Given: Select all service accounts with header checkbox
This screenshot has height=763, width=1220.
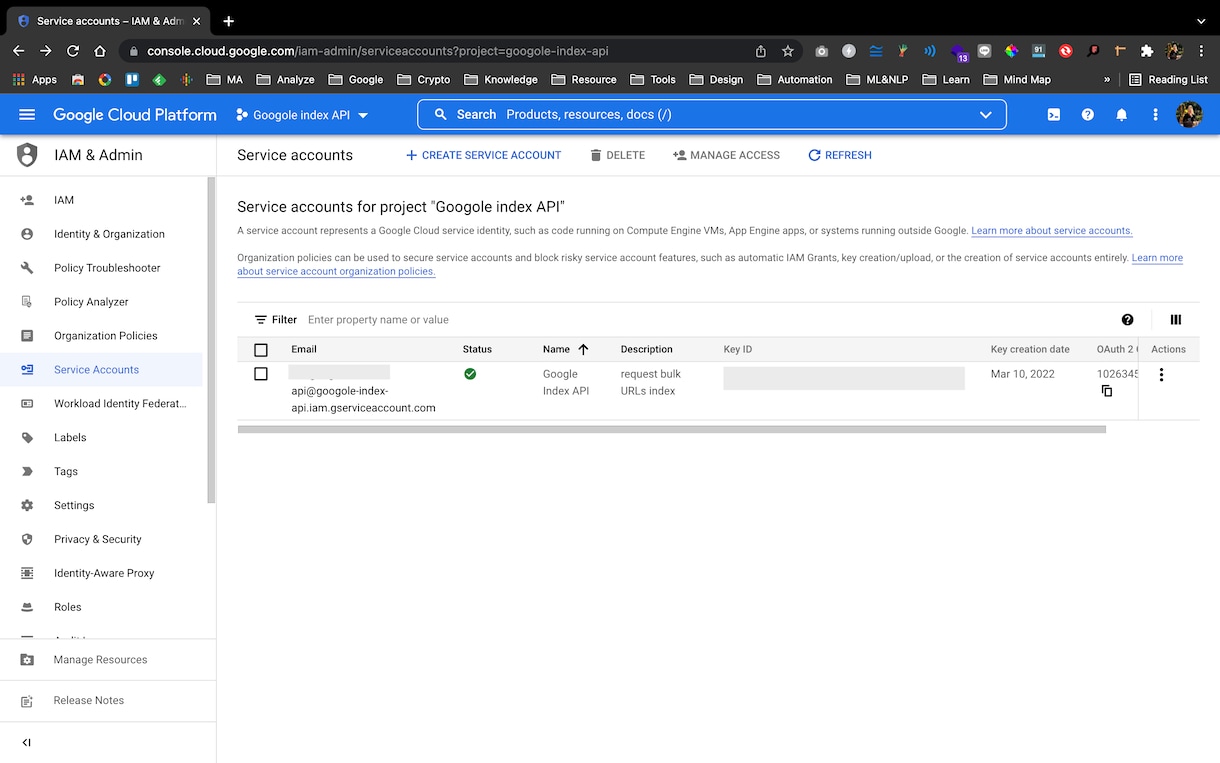Looking at the screenshot, I should click(x=261, y=350).
